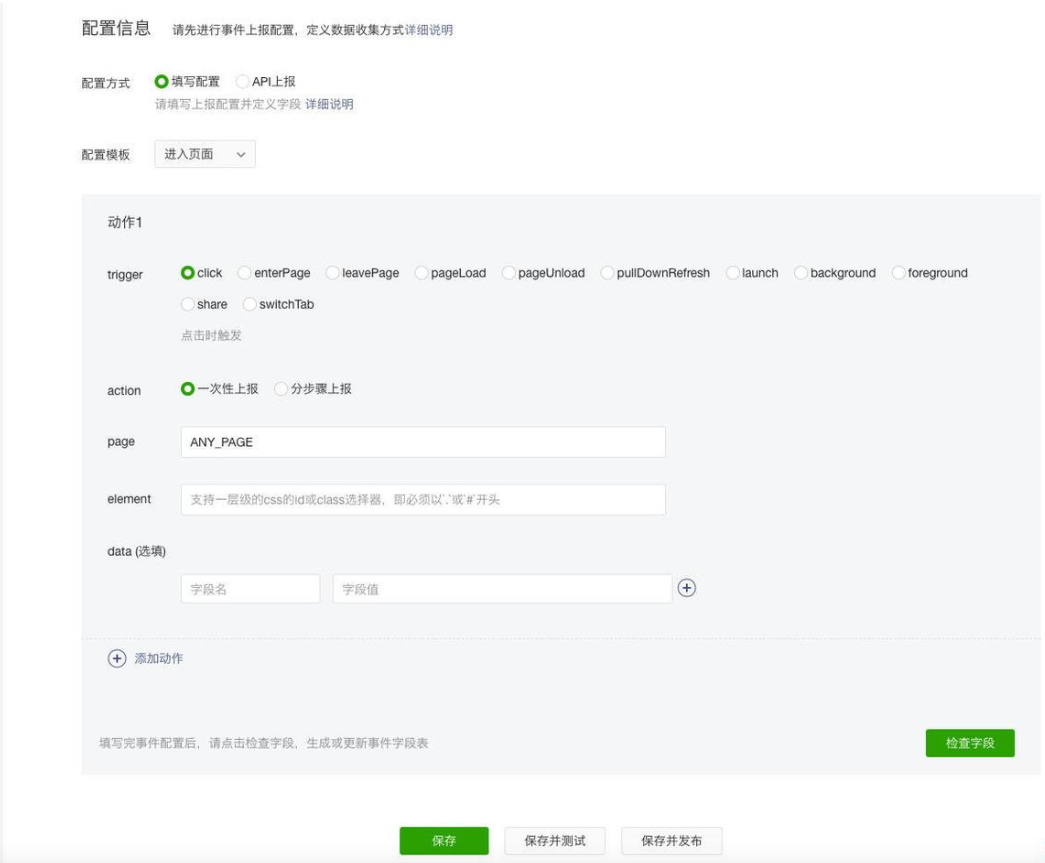This screenshot has height=863, width=1045.
Task: Focus the element CSS selector input
Action: pos(423,500)
